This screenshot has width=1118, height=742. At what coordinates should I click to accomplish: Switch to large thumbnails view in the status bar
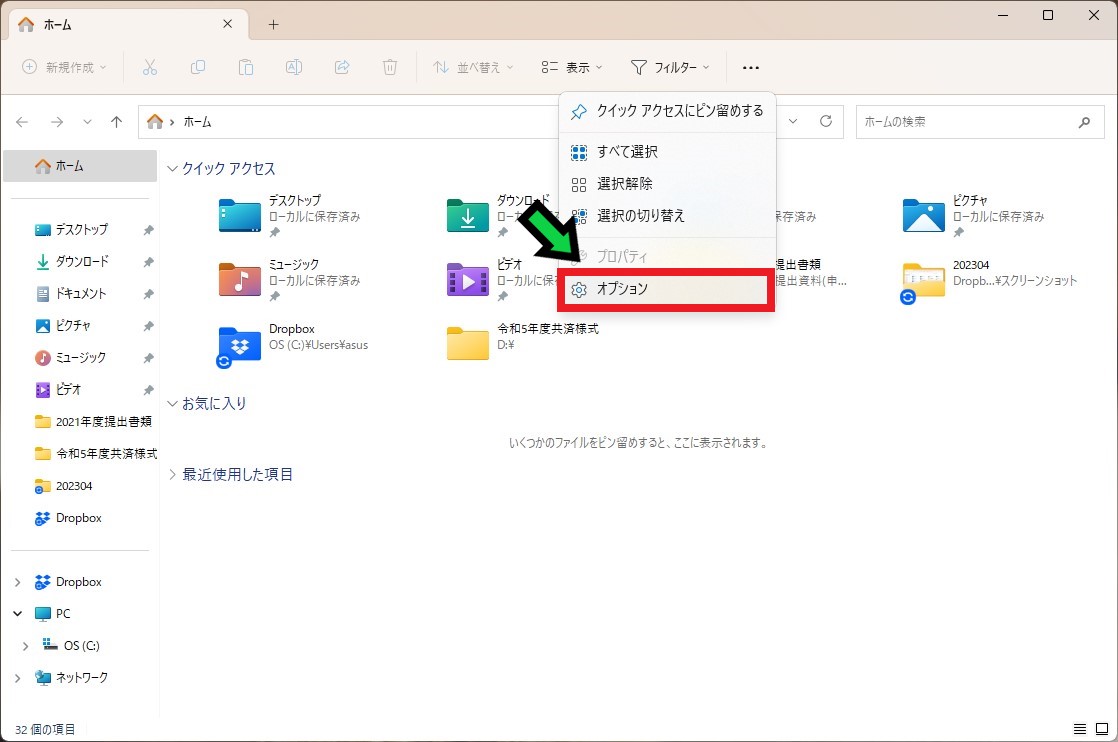coord(1104,729)
